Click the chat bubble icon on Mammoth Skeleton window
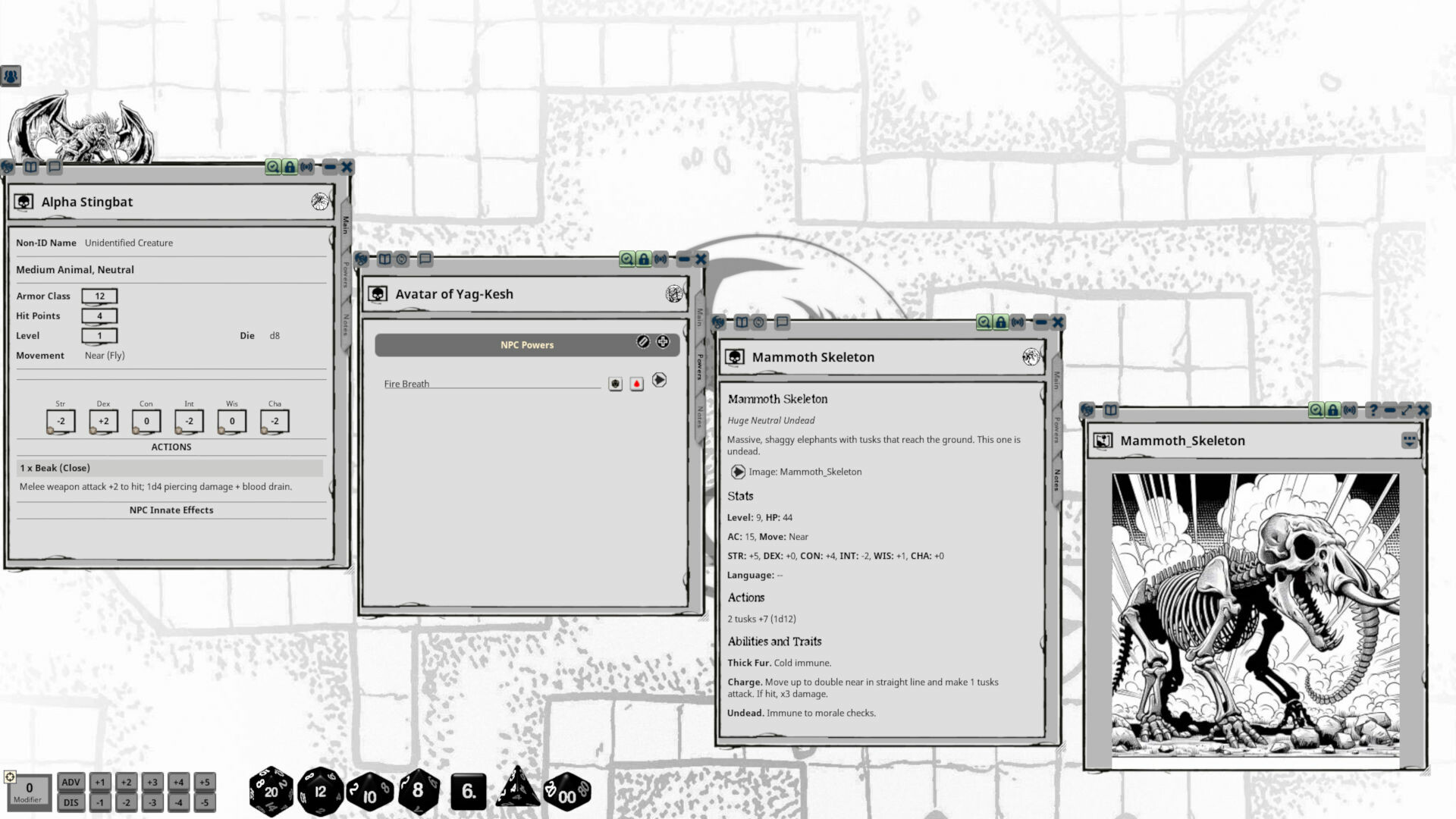The width and height of the screenshot is (1456, 819). [x=781, y=322]
